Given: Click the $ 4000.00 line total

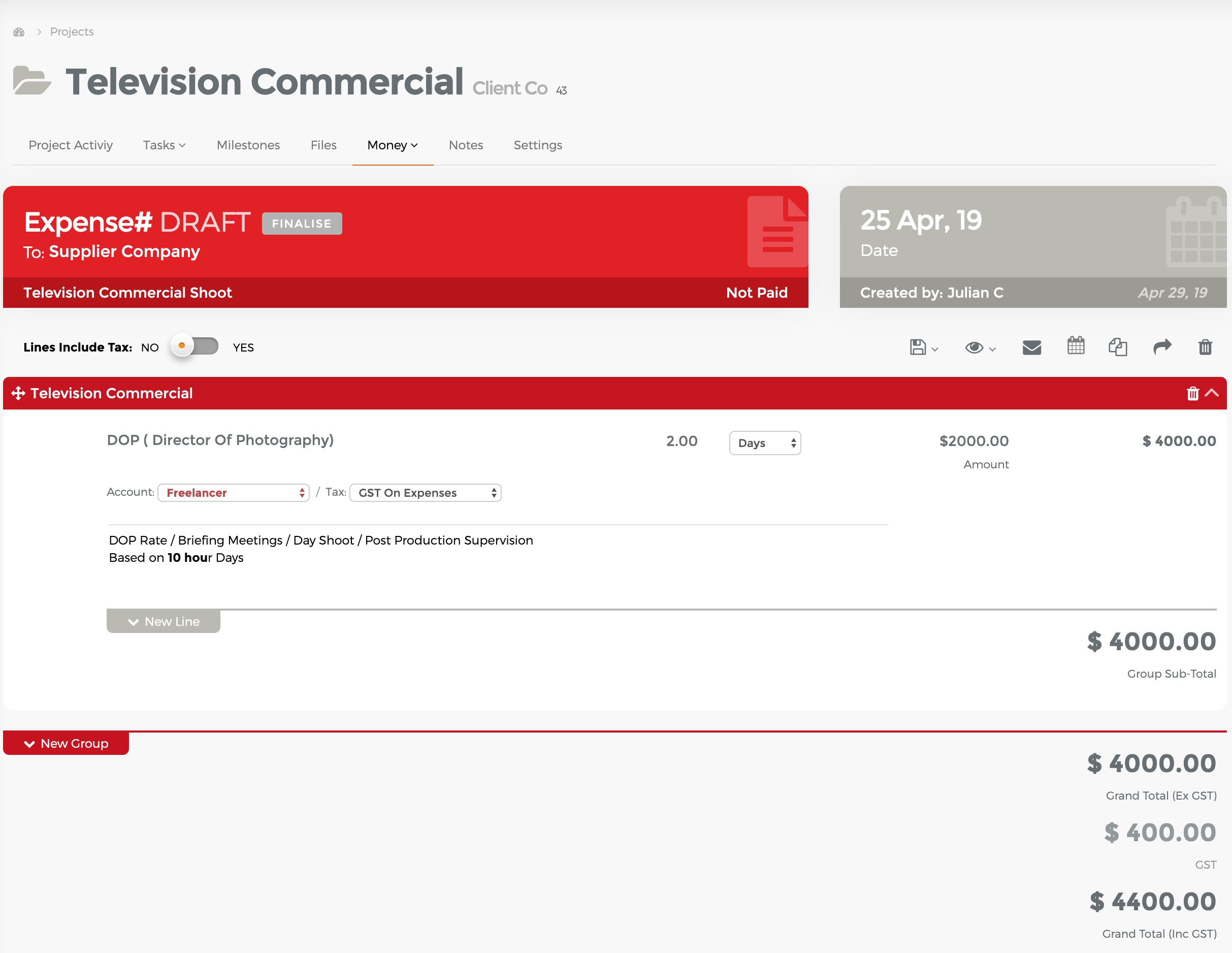Looking at the screenshot, I should click(x=1179, y=440).
